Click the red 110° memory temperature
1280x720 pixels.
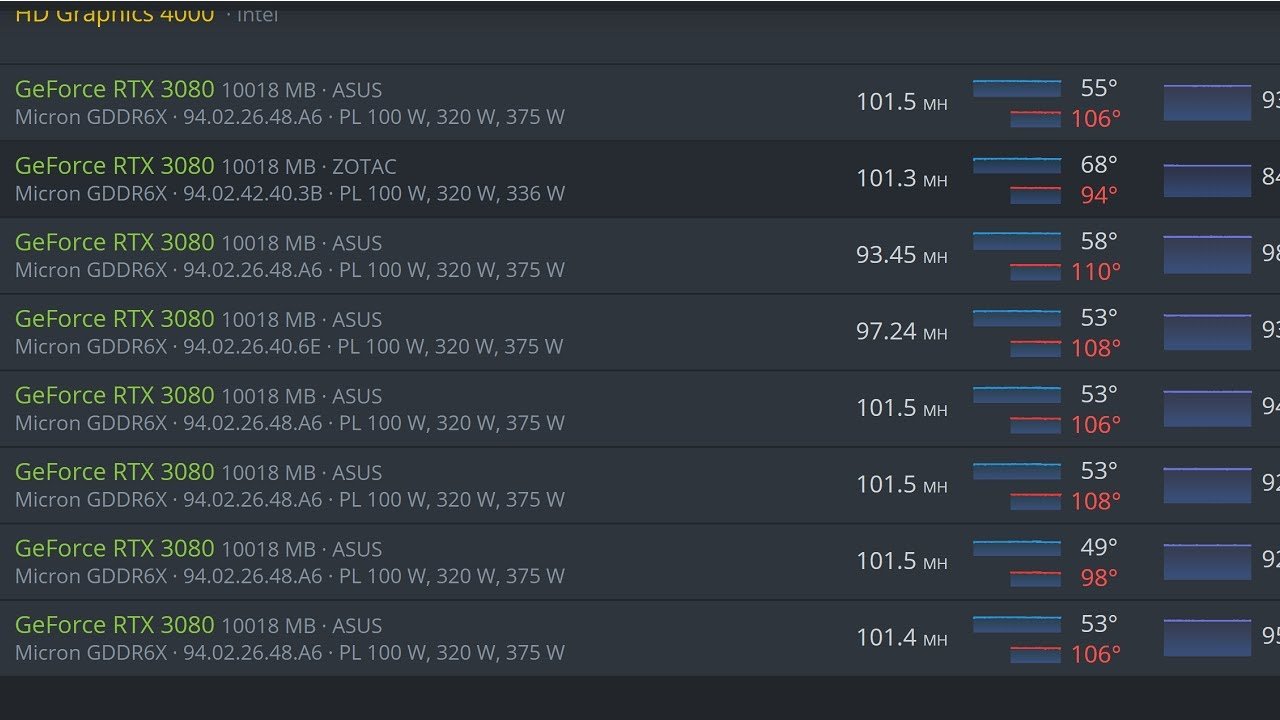1096,271
